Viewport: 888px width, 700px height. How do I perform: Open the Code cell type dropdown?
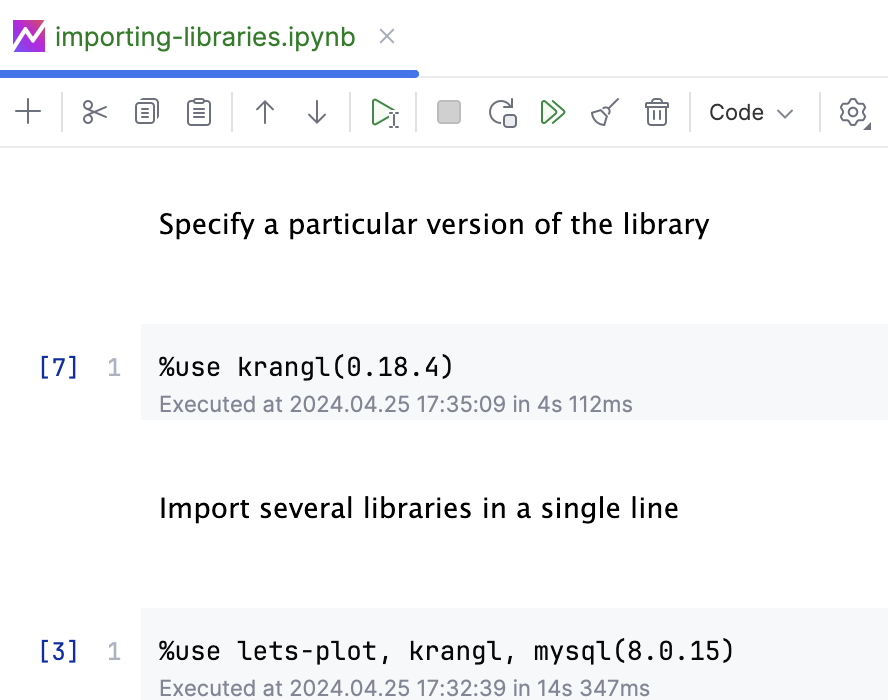(x=751, y=112)
